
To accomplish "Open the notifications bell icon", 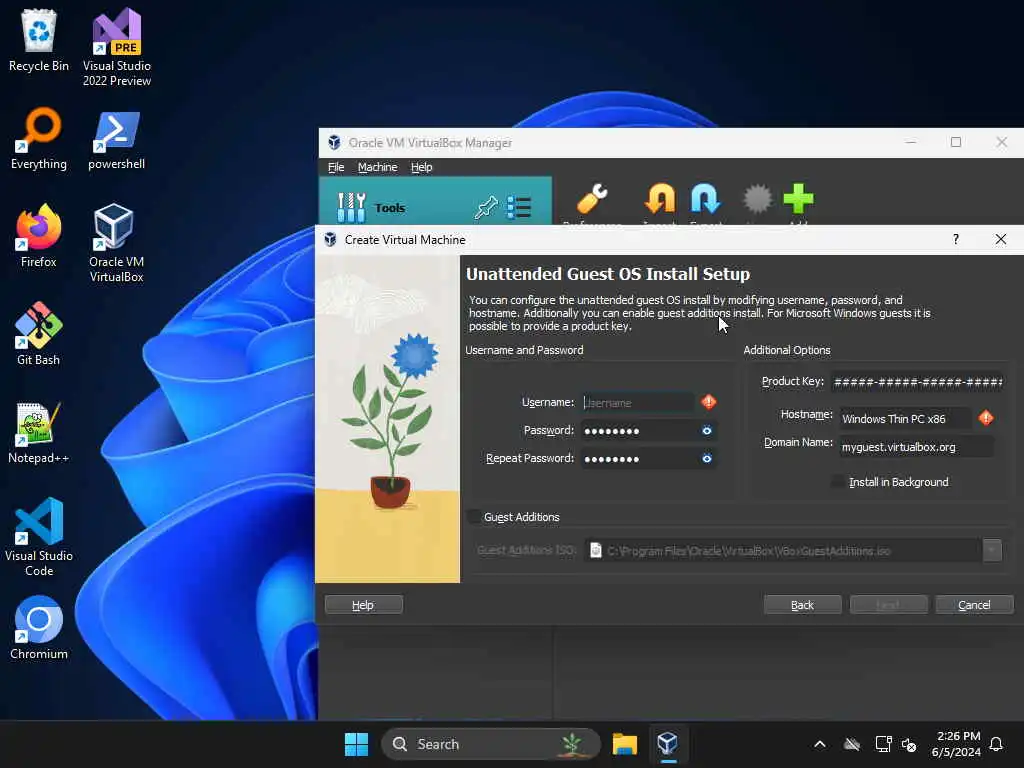I will click(996, 744).
